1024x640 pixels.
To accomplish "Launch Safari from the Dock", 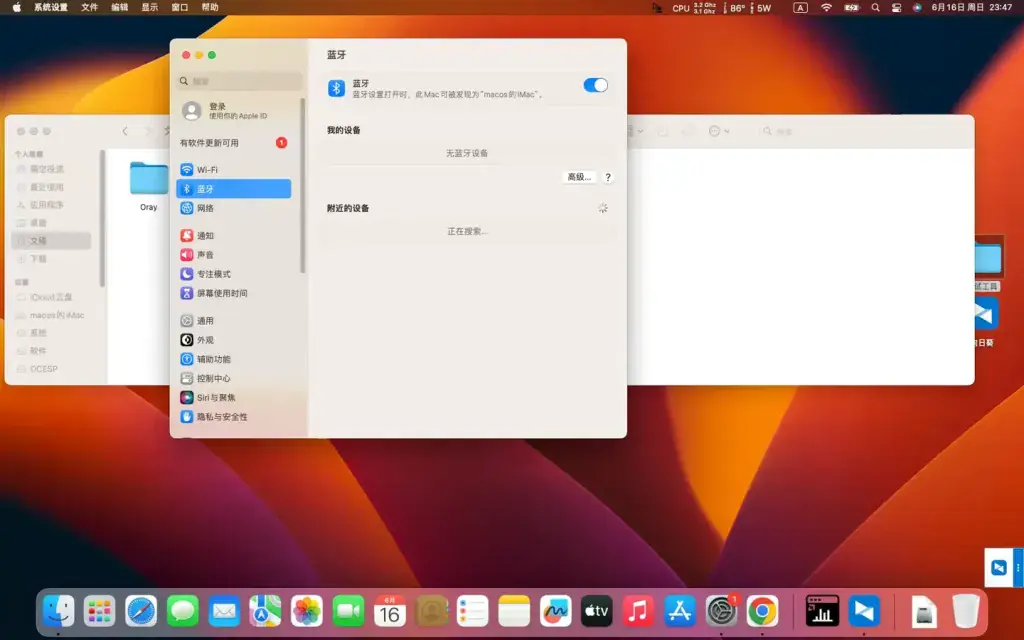I will point(141,611).
